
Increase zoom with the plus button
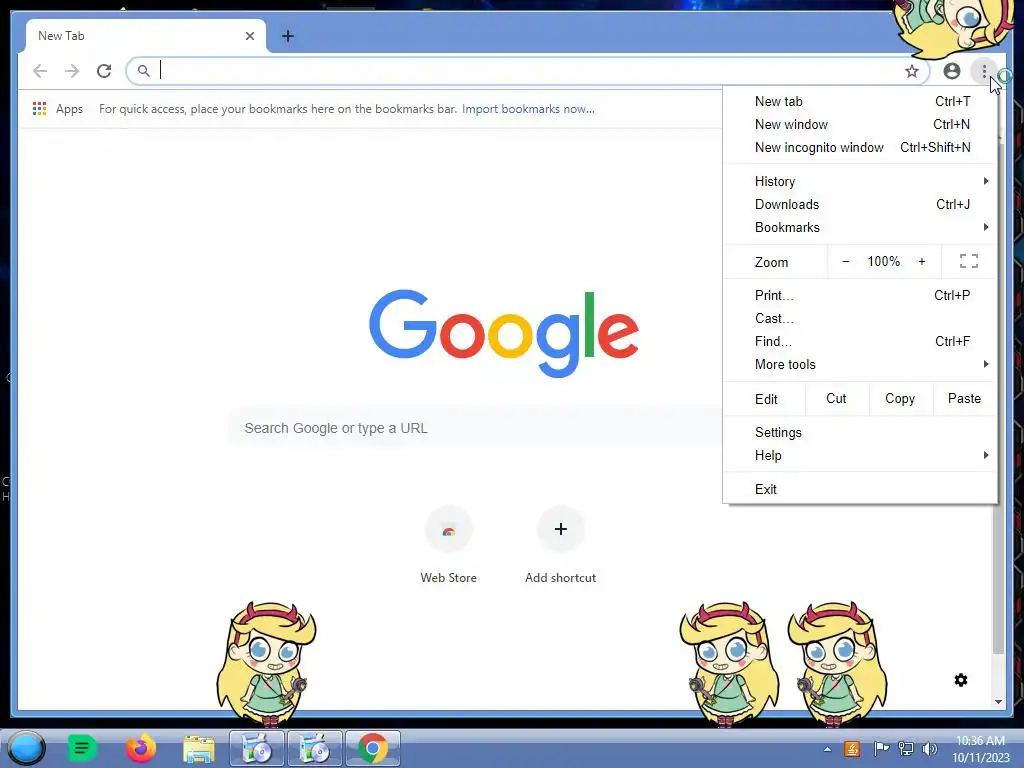coord(921,261)
